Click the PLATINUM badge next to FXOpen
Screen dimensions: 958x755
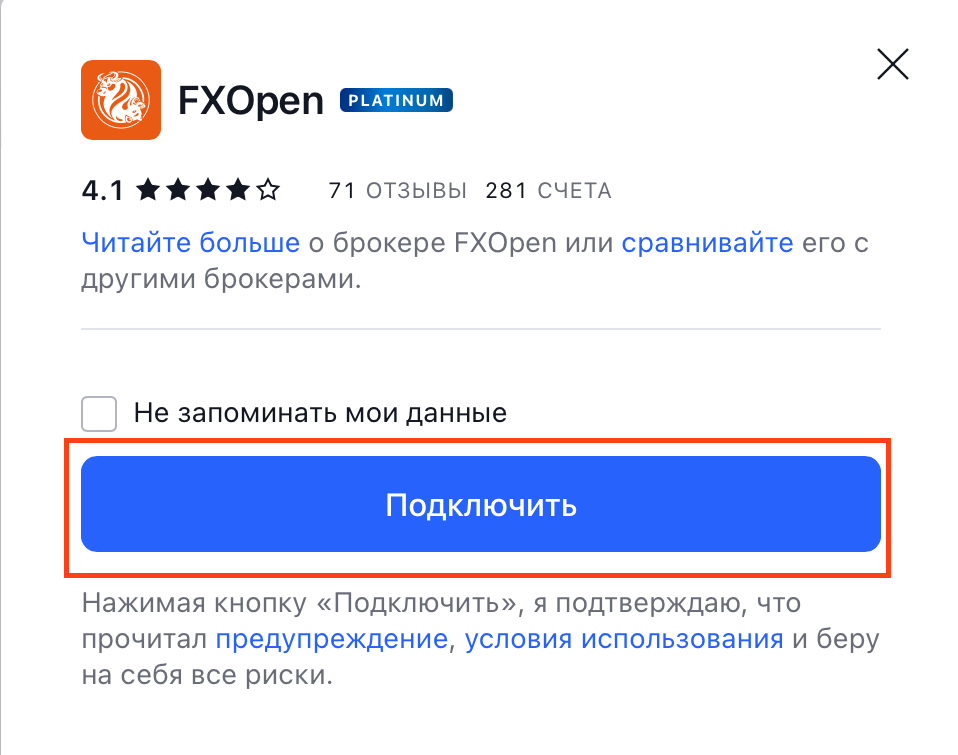tap(396, 100)
